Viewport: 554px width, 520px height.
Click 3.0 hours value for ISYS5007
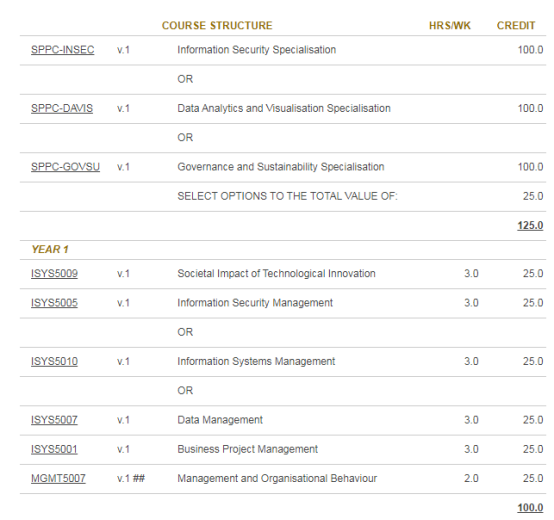coord(471,420)
